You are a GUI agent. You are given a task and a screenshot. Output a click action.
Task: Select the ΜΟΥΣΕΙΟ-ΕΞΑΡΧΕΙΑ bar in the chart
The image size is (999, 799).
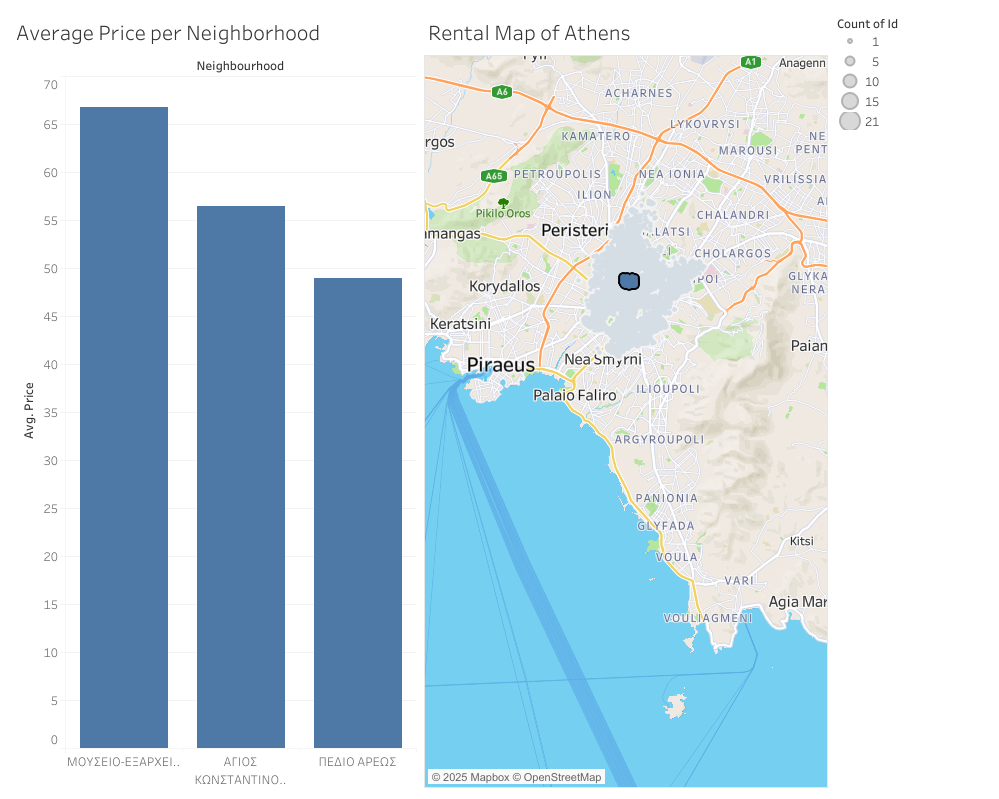coord(124,427)
